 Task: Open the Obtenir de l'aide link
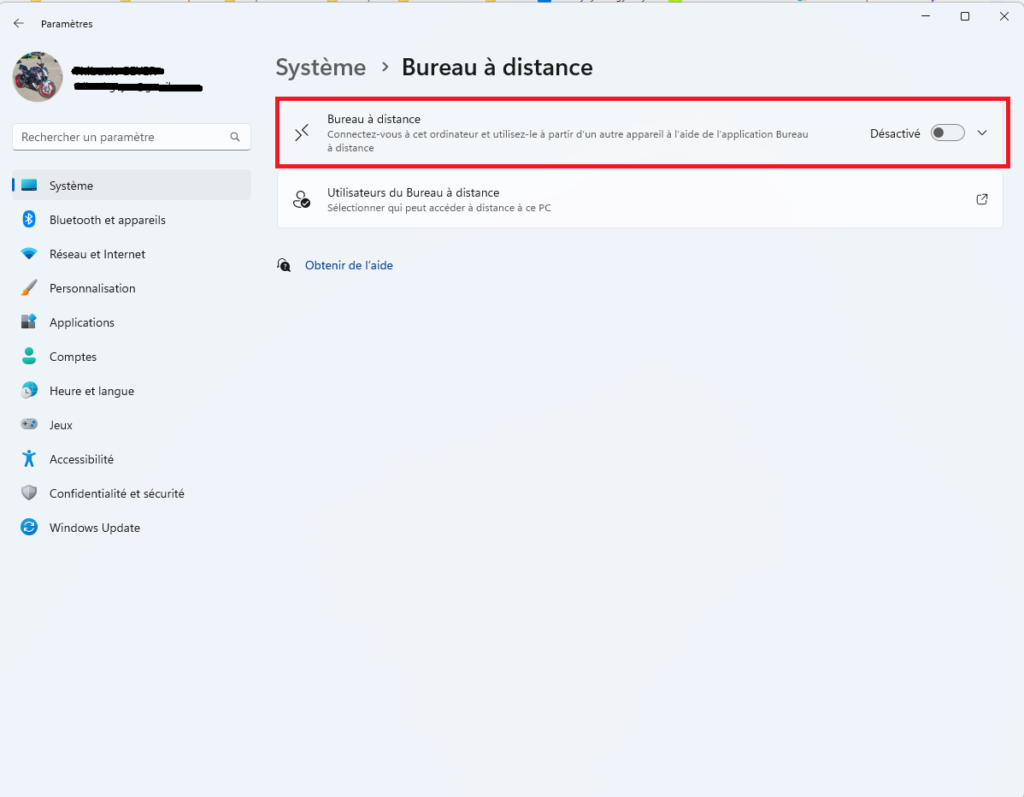coord(349,265)
